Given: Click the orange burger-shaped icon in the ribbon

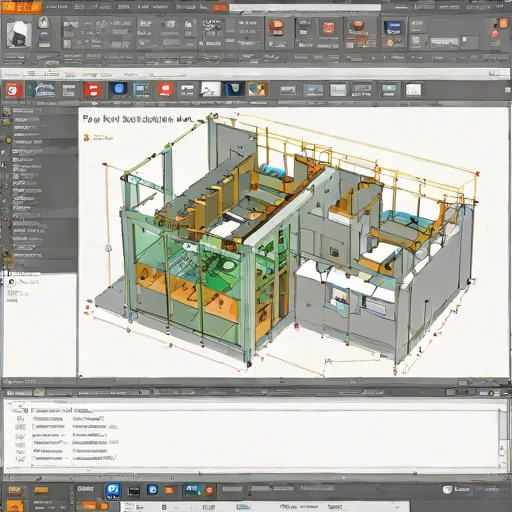Looking at the screenshot, I should pyautogui.click(x=276, y=27).
